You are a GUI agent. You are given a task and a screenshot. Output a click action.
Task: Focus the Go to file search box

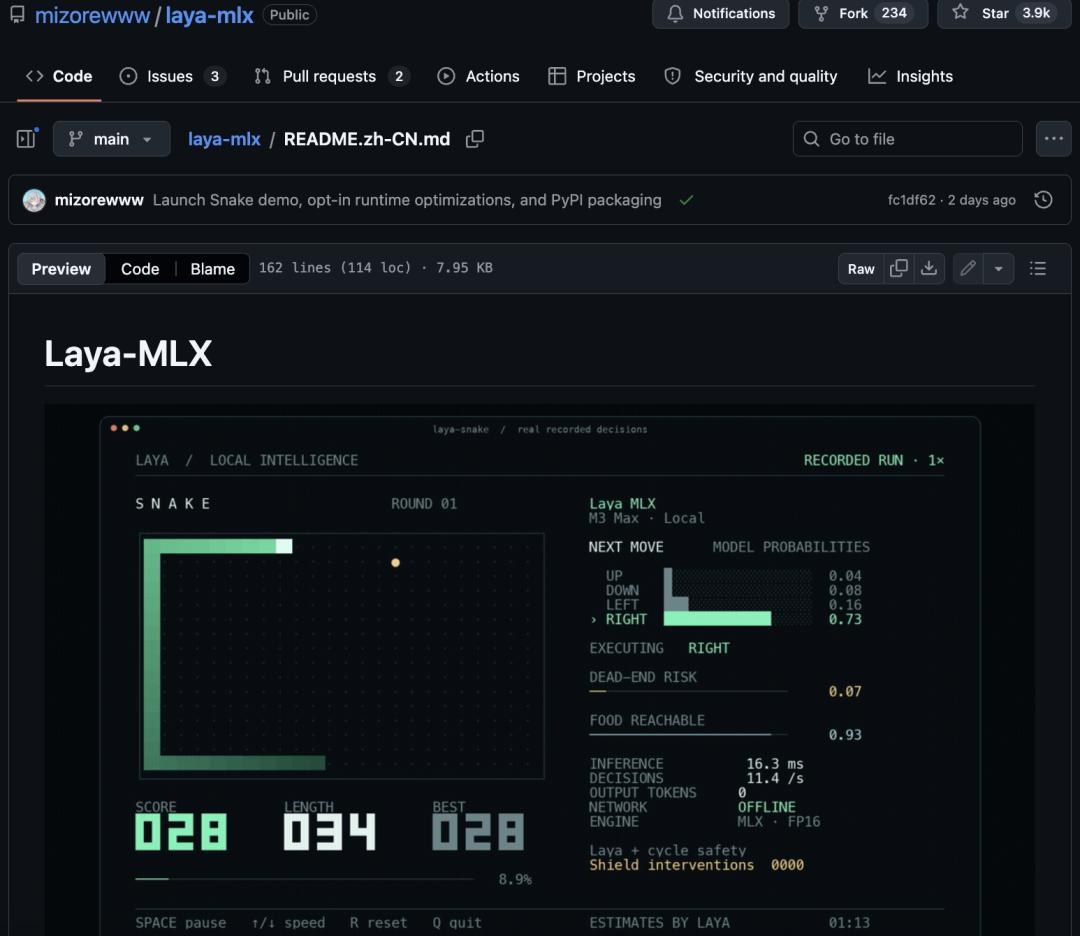(x=907, y=139)
